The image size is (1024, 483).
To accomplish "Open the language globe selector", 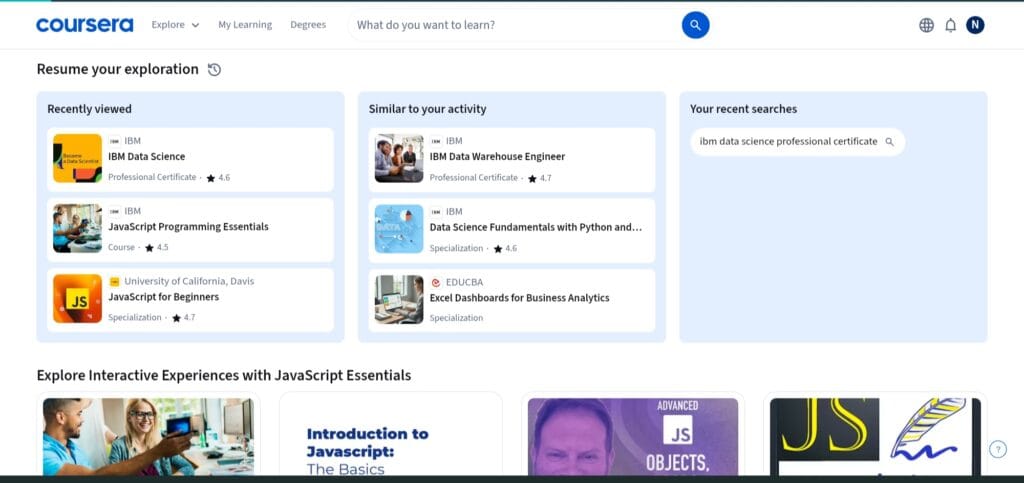I will (926, 25).
